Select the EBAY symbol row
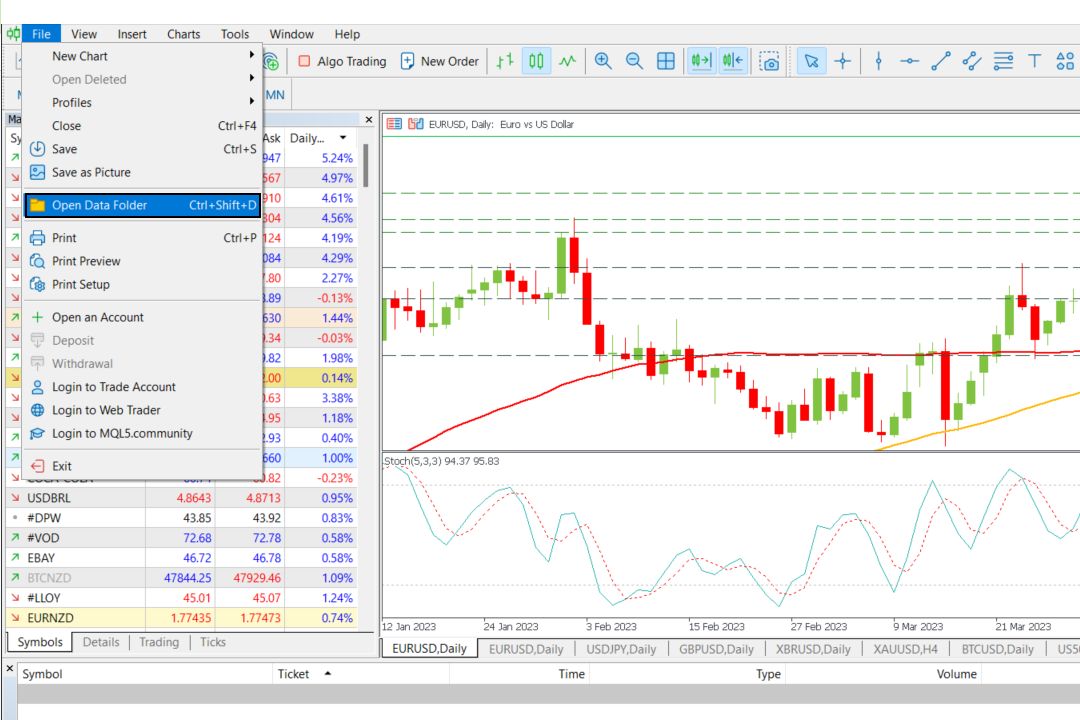The width and height of the screenshot is (1080, 720). 183,558
